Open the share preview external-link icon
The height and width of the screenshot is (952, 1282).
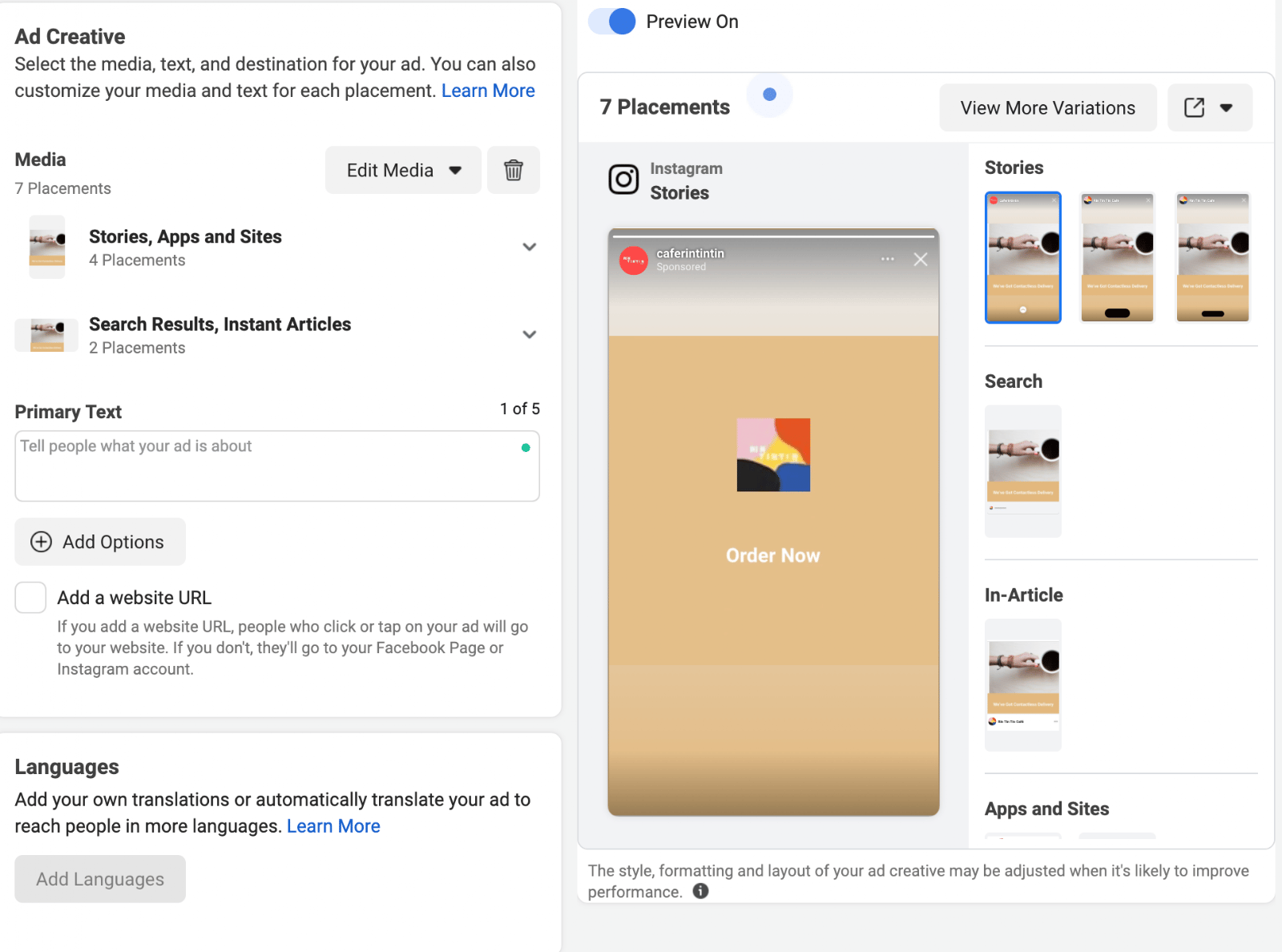click(1194, 107)
